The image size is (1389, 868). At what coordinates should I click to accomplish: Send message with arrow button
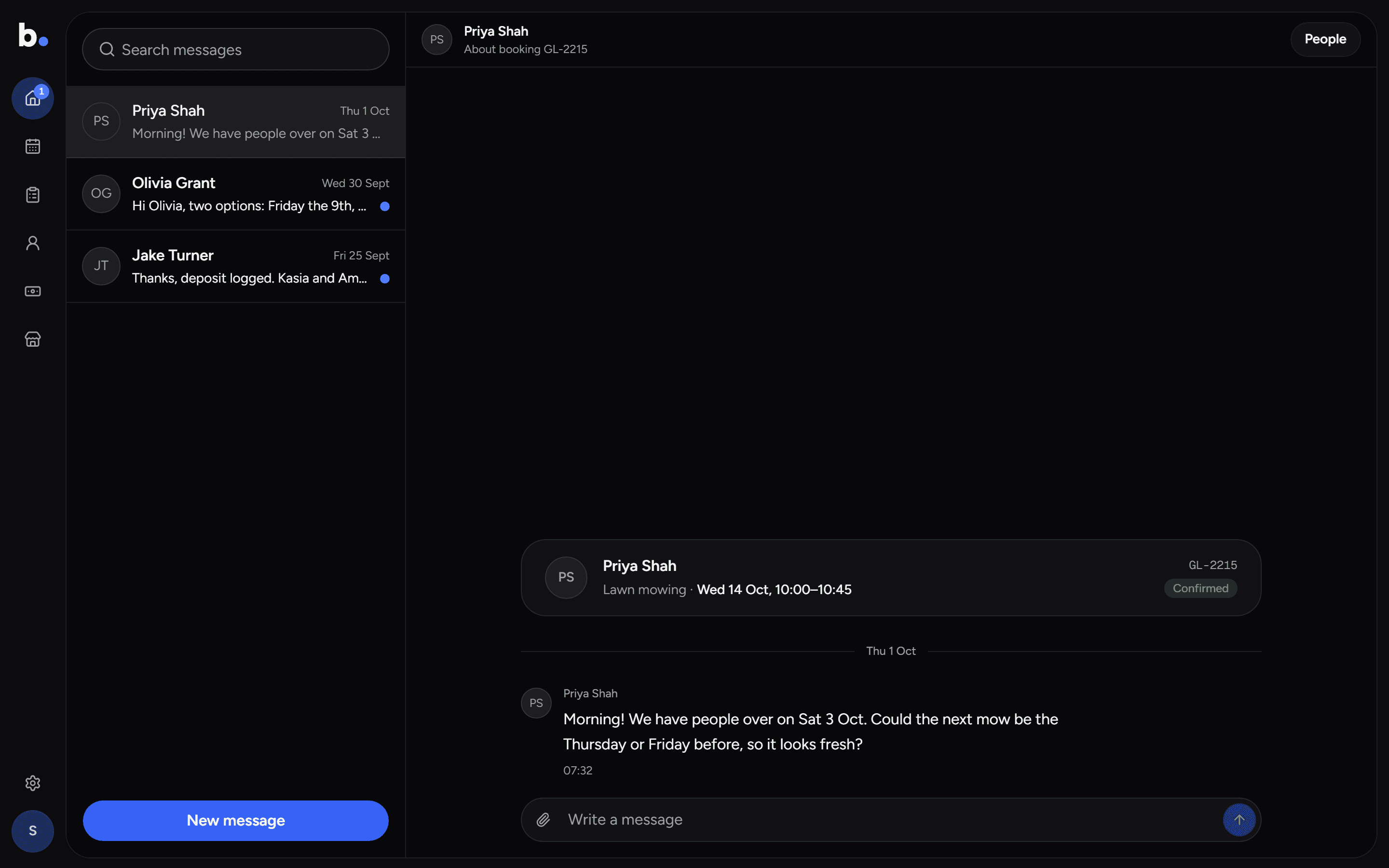(x=1239, y=820)
